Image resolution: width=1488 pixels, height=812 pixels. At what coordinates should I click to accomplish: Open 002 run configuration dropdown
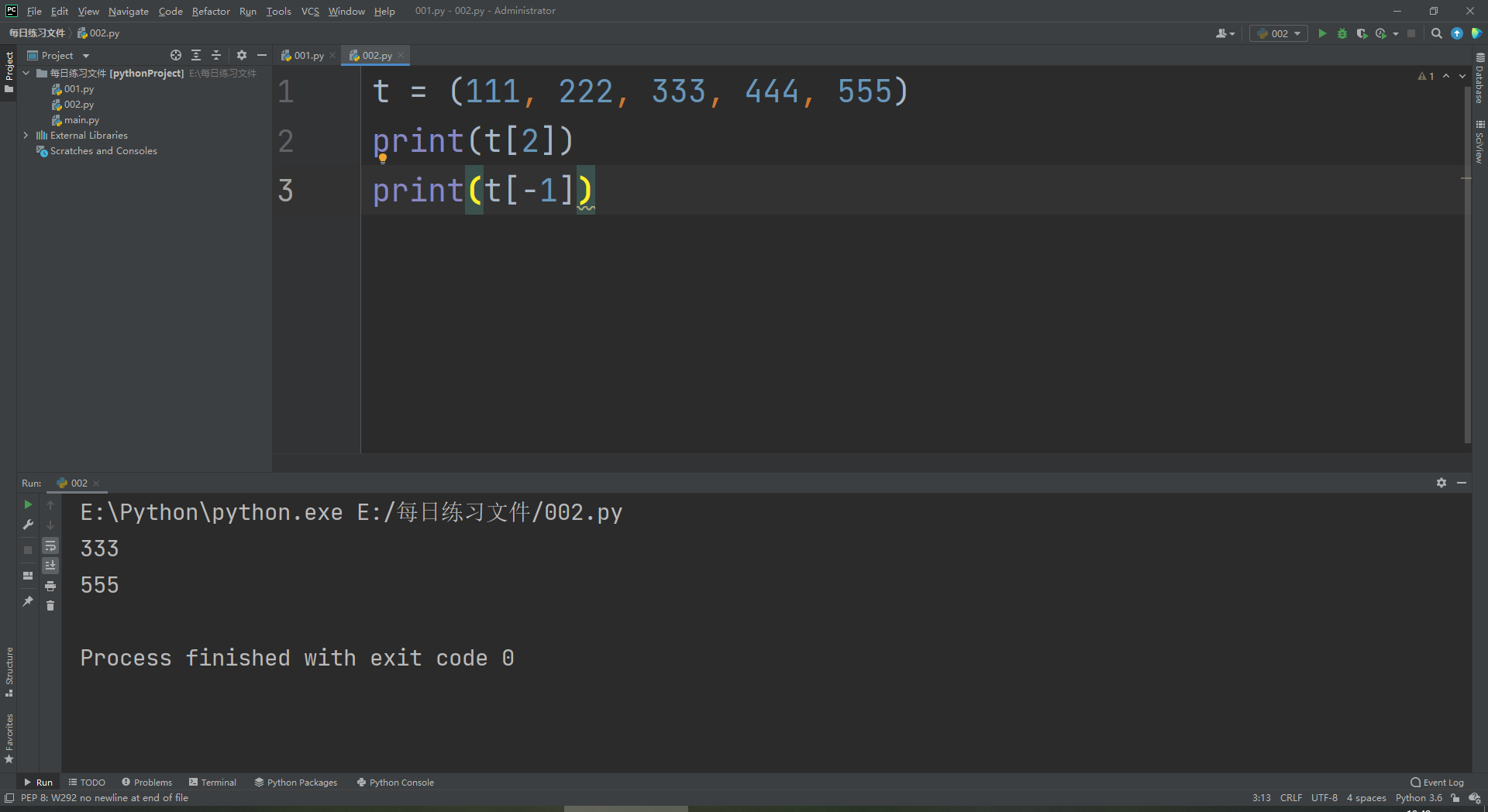pyautogui.click(x=1279, y=33)
